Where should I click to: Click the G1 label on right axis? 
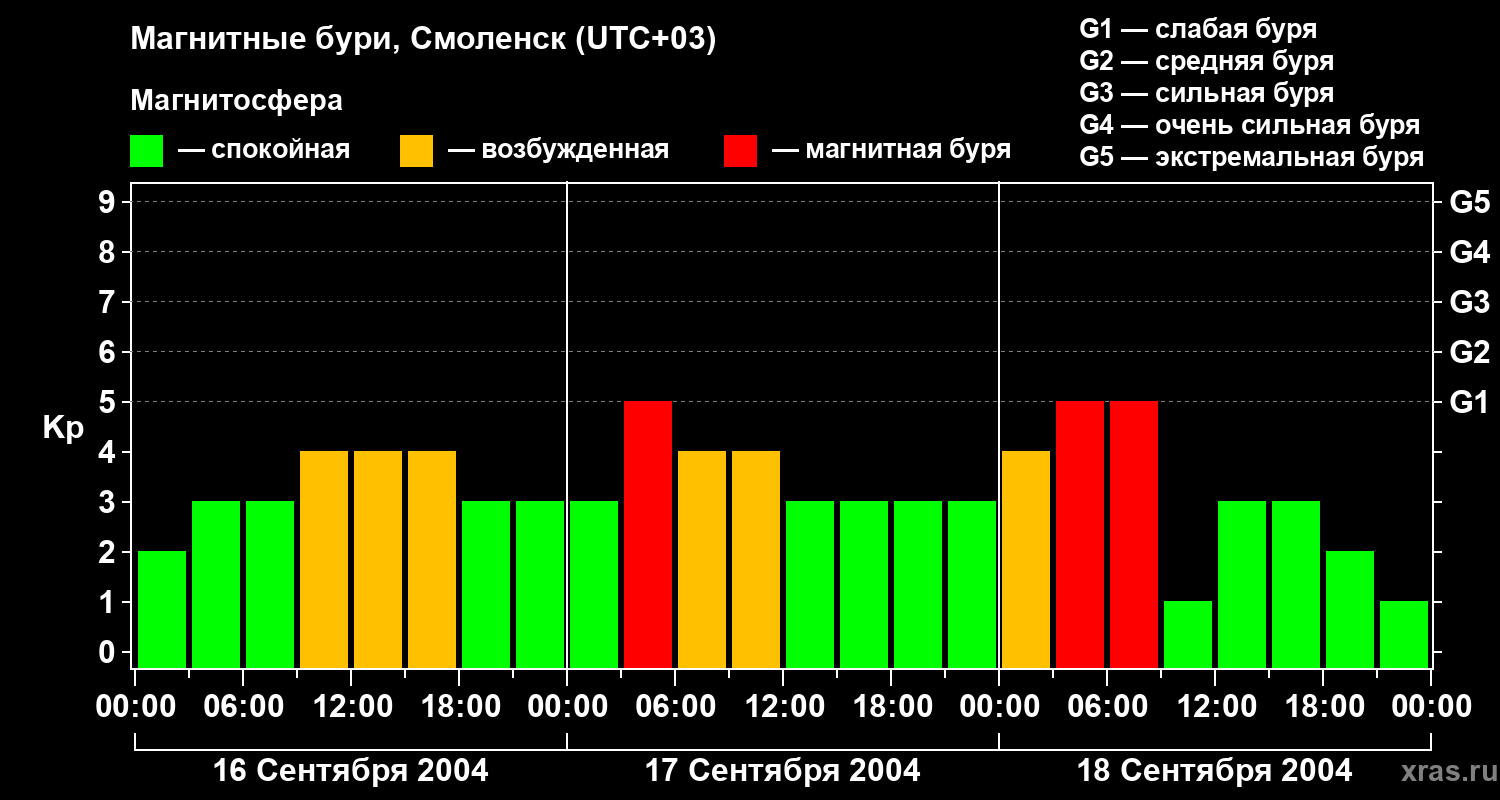coord(1469,402)
